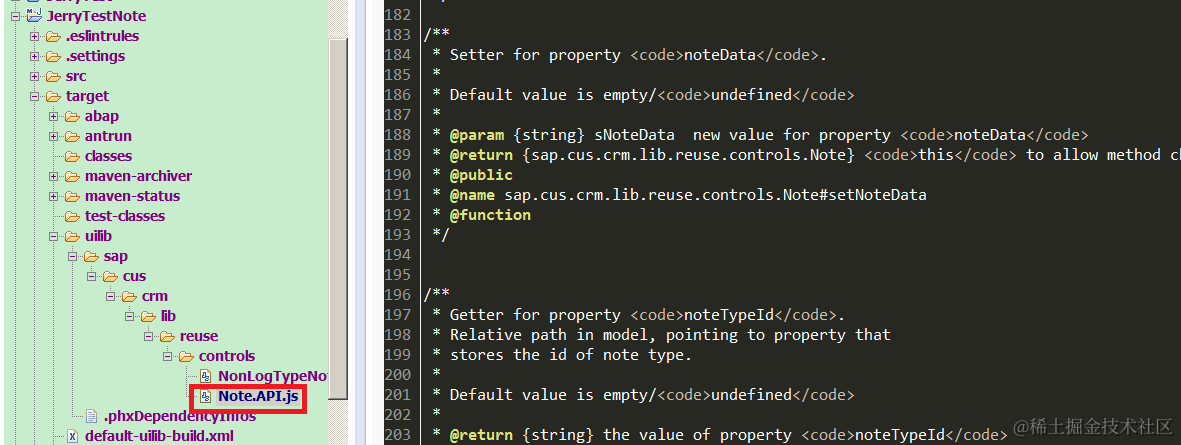Viewport: 1181px width, 445px height.
Task: Click the @function tag on line 192
Action: click(490, 215)
